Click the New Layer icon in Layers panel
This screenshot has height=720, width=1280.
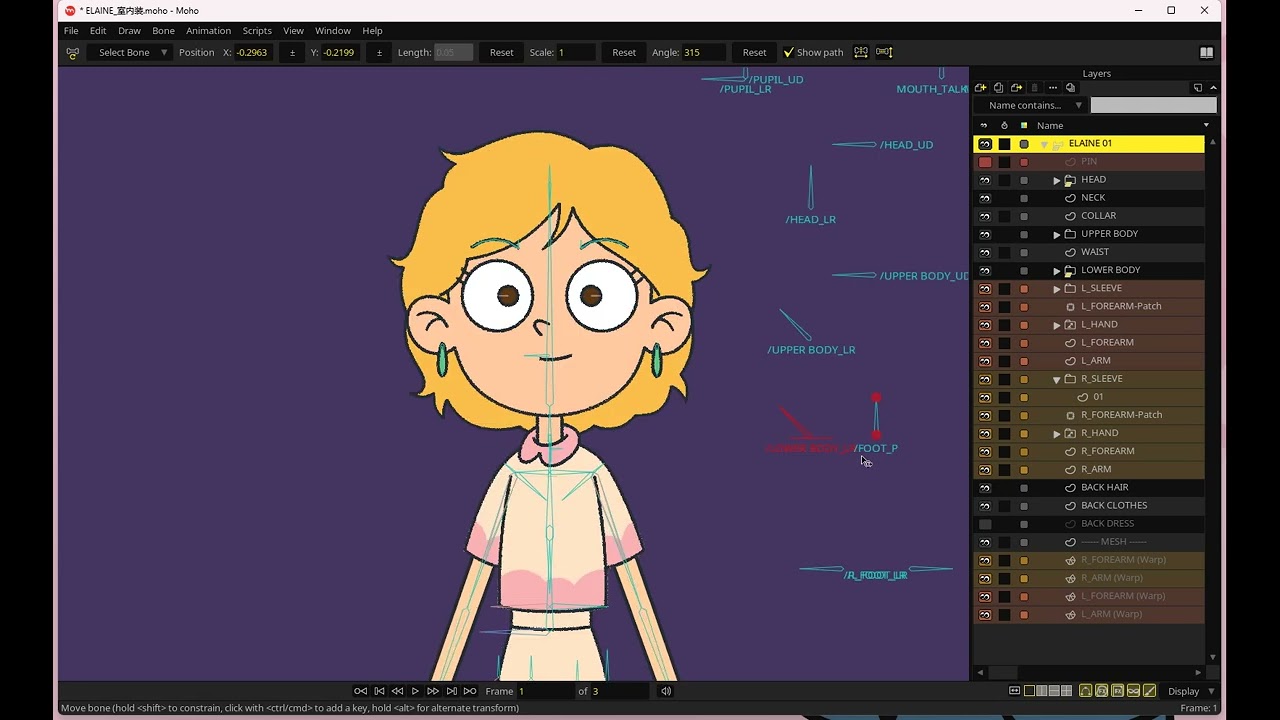pyautogui.click(x=980, y=88)
